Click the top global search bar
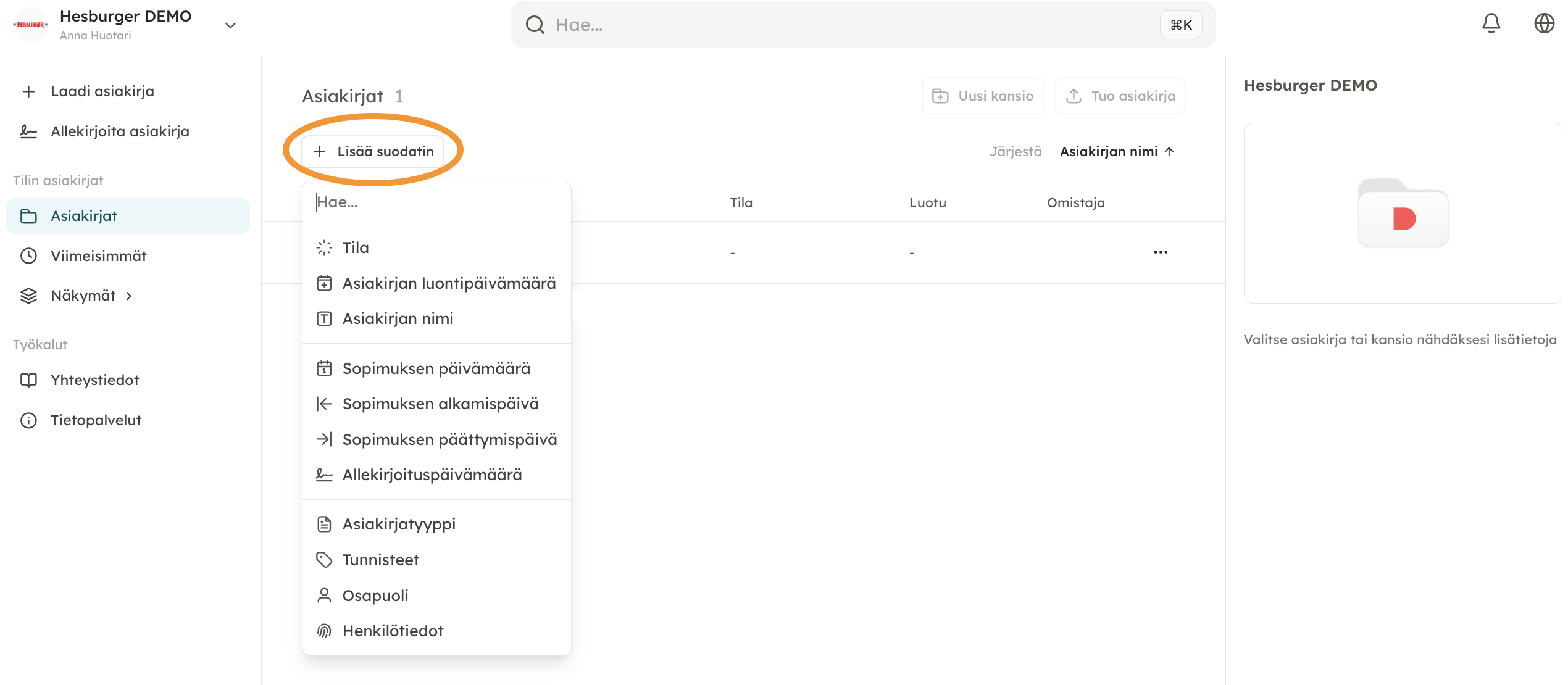 [x=852, y=25]
